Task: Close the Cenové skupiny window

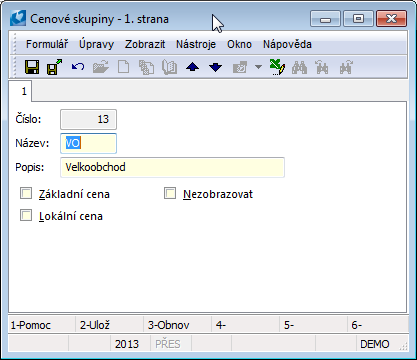Action: click(391, 18)
